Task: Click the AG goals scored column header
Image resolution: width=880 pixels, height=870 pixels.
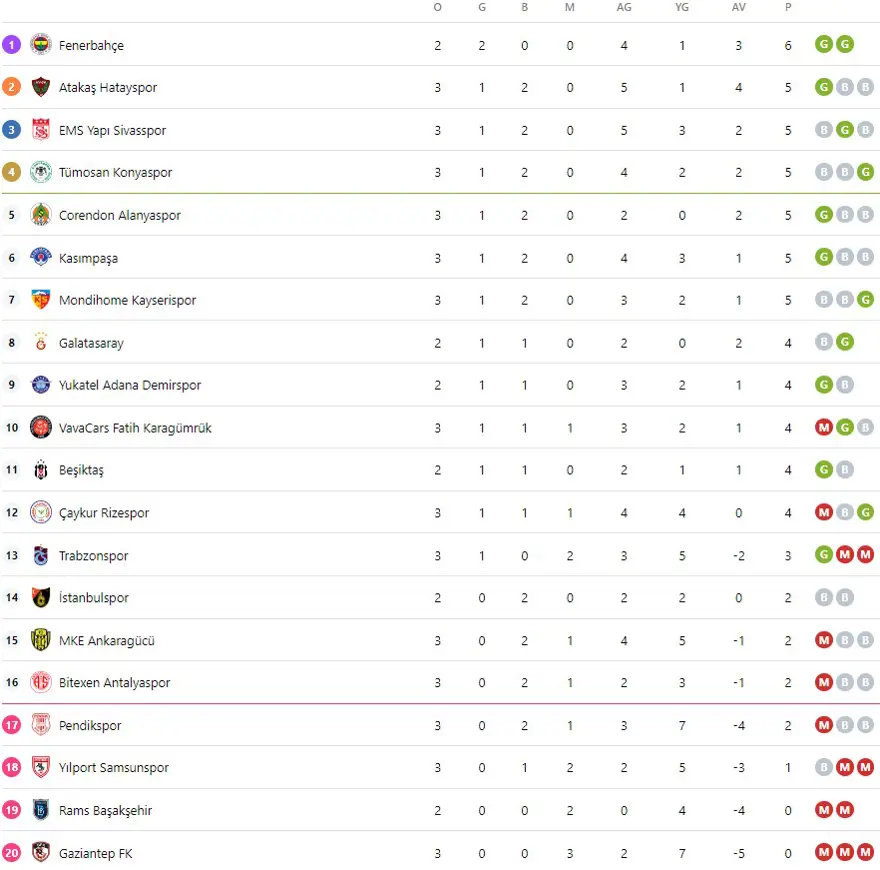Action: (624, 7)
